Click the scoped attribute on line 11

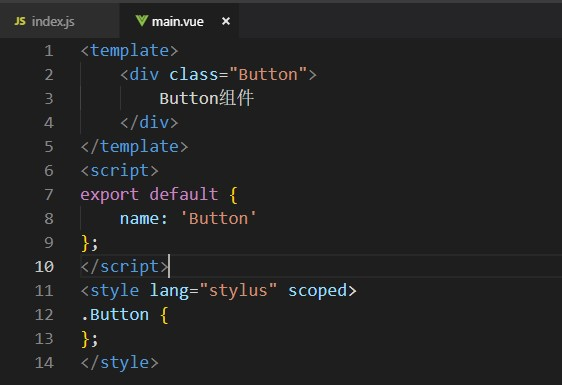click(x=318, y=291)
